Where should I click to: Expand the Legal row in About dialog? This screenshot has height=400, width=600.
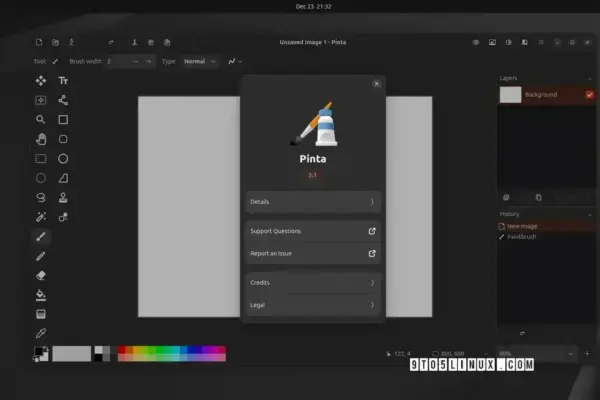coord(313,305)
